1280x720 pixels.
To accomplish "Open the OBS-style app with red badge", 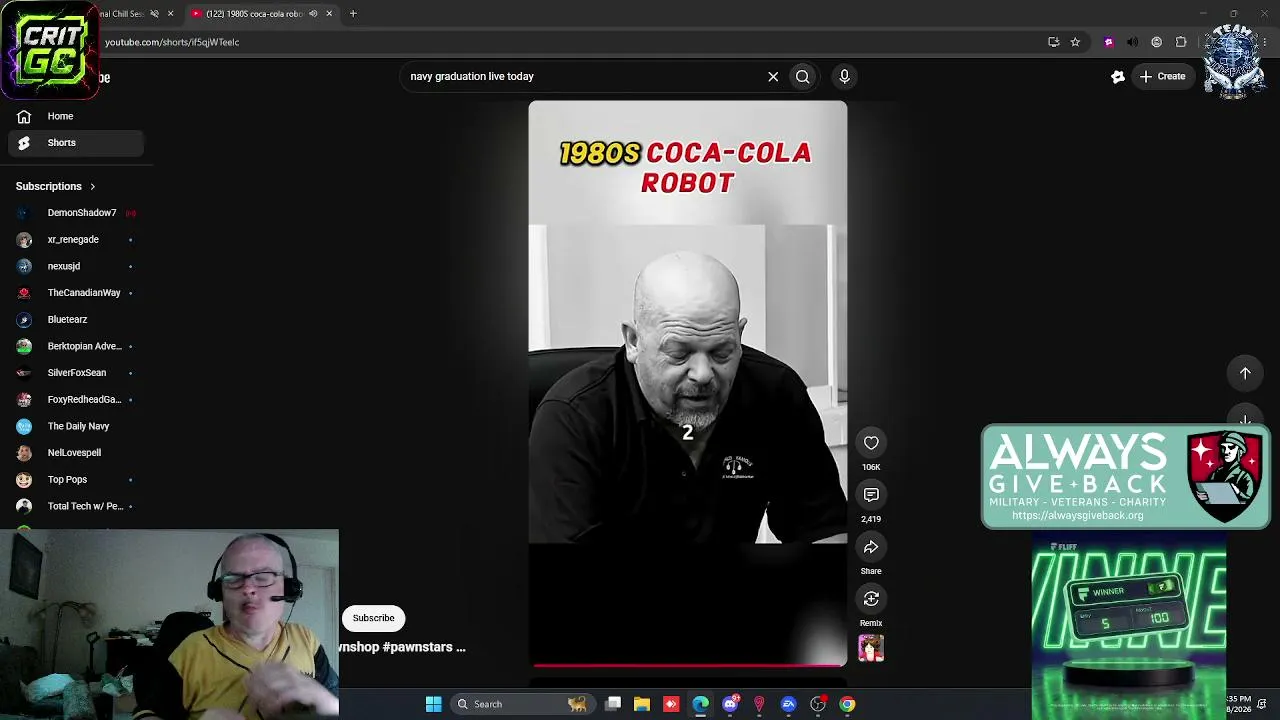I will [x=818, y=704].
